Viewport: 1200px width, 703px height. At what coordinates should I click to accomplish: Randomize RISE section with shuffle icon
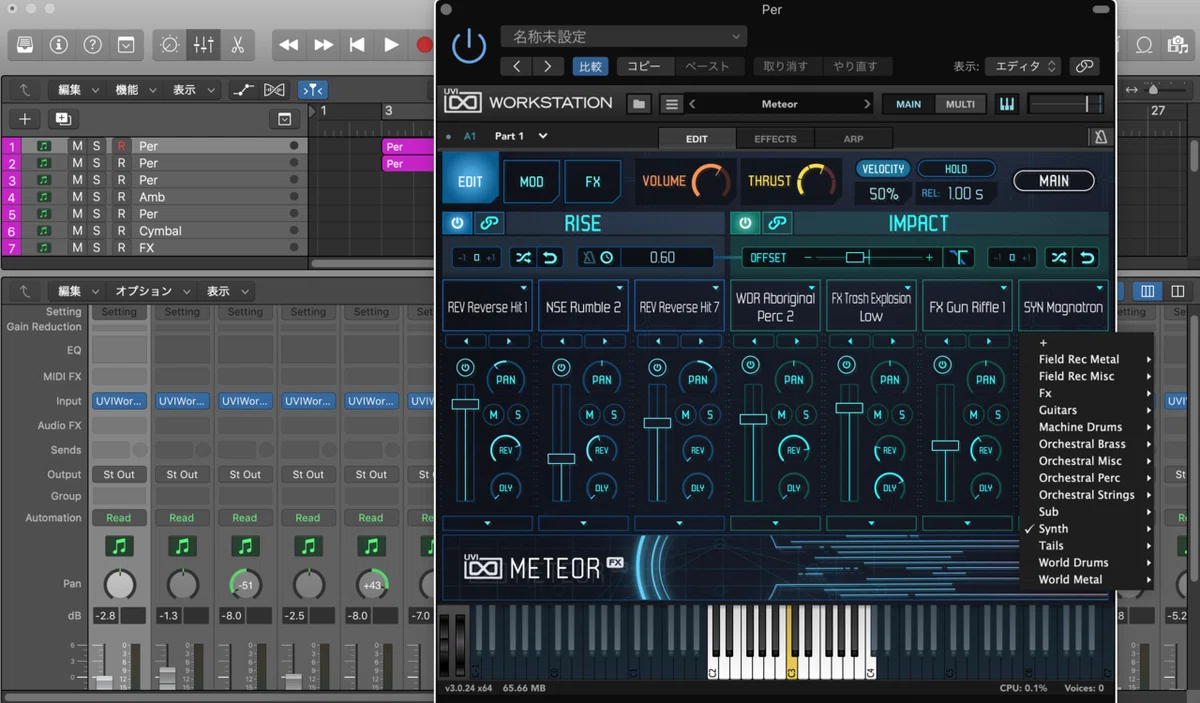(522, 258)
